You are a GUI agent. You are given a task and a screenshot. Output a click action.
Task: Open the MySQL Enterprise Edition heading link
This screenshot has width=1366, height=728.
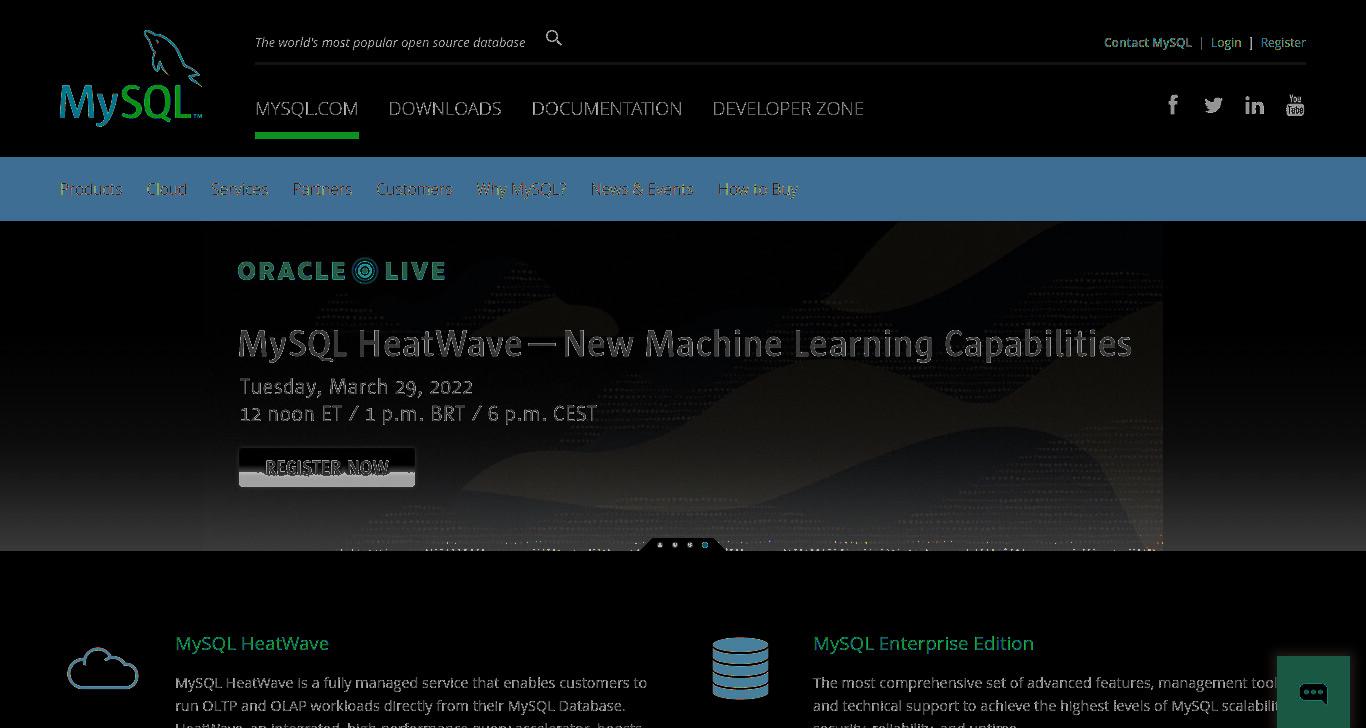coord(923,643)
